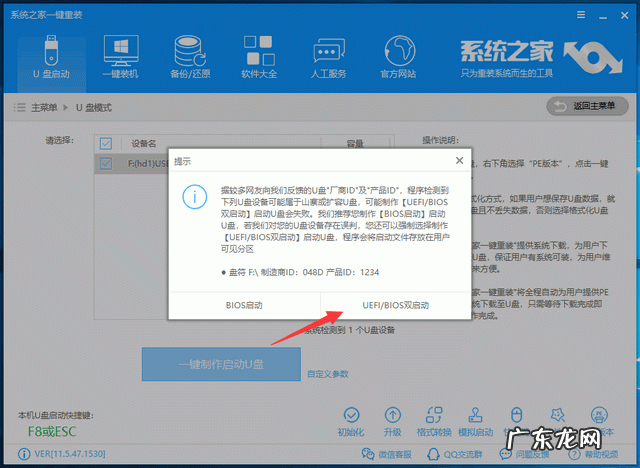
Task: Click the 系统之家 logo
Action: pos(541,58)
